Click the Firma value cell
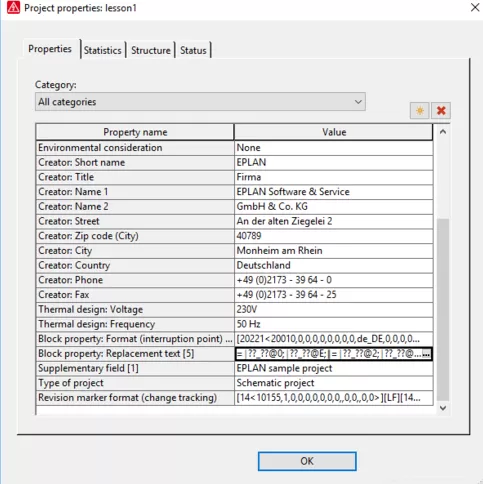 point(334,177)
